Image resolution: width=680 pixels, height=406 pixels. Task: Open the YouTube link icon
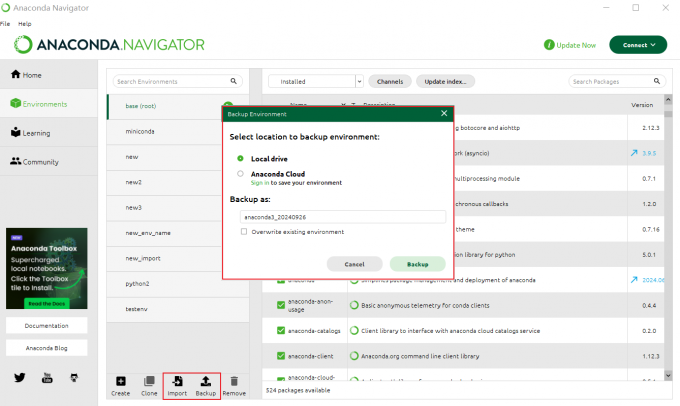click(47, 378)
